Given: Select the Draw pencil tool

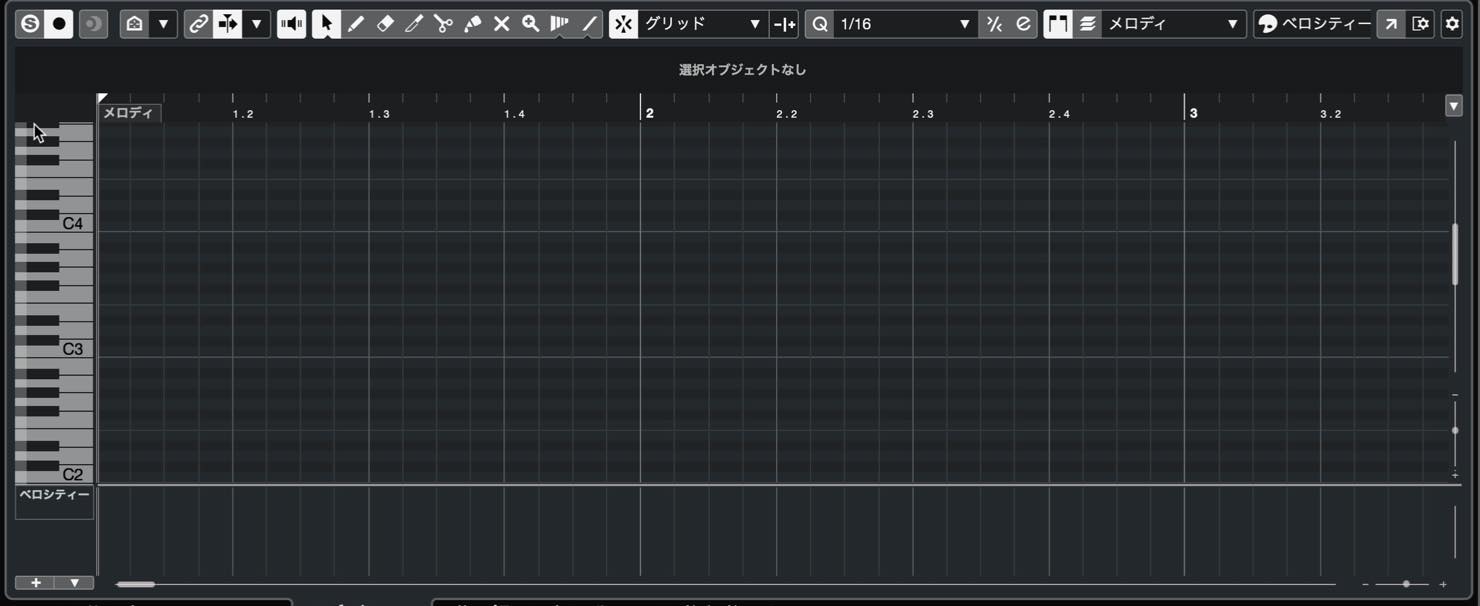Looking at the screenshot, I should click(x=355, y=24).
